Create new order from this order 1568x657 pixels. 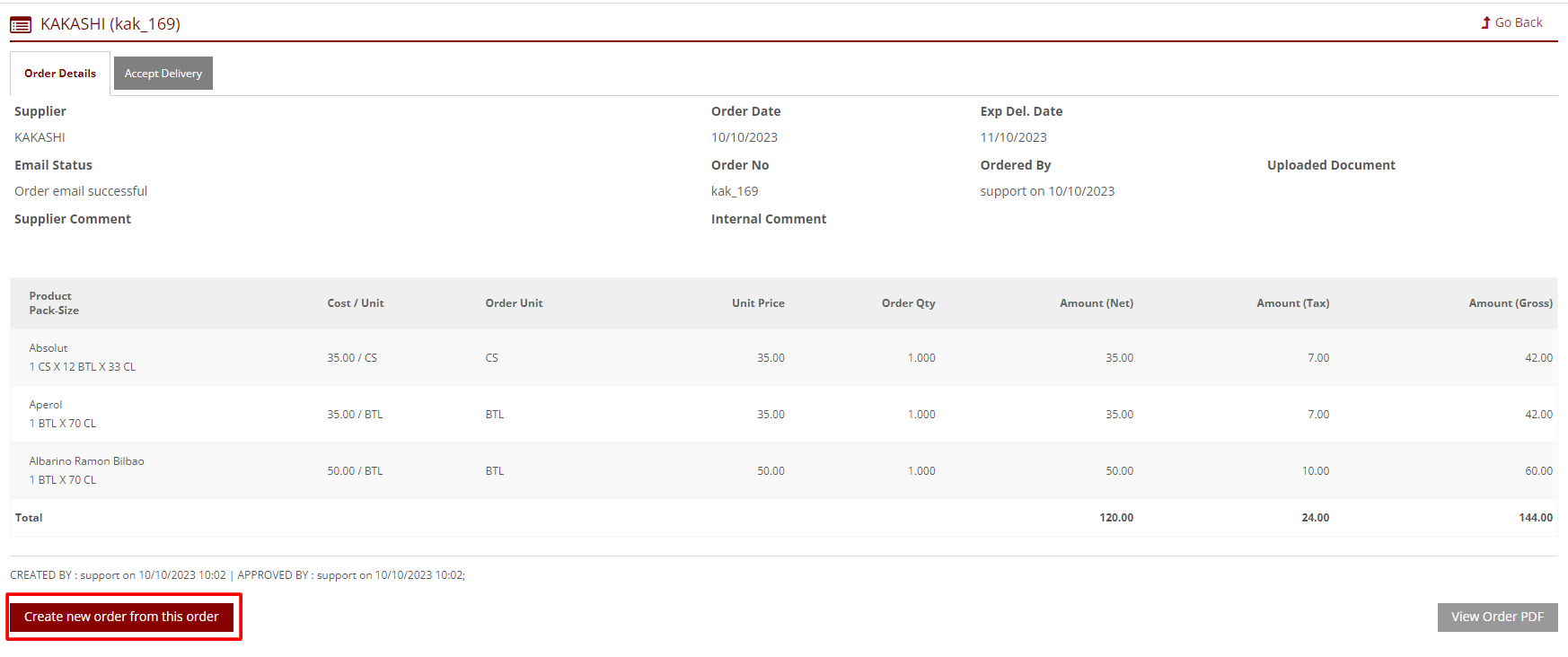click(x=121, y=617)
